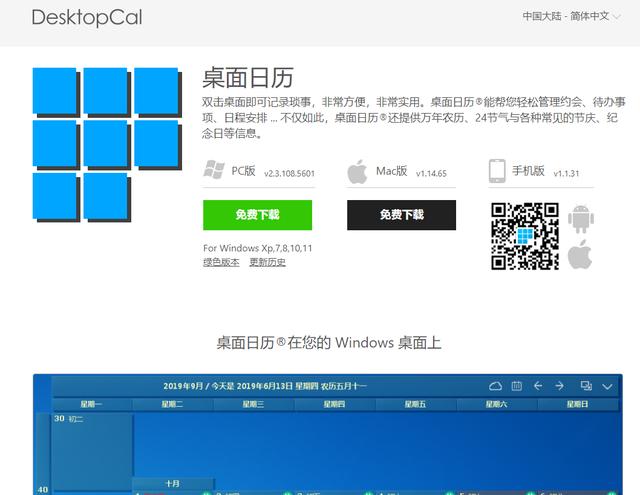
Task: Click the 星期四 column header
Action: pos(334,404)
